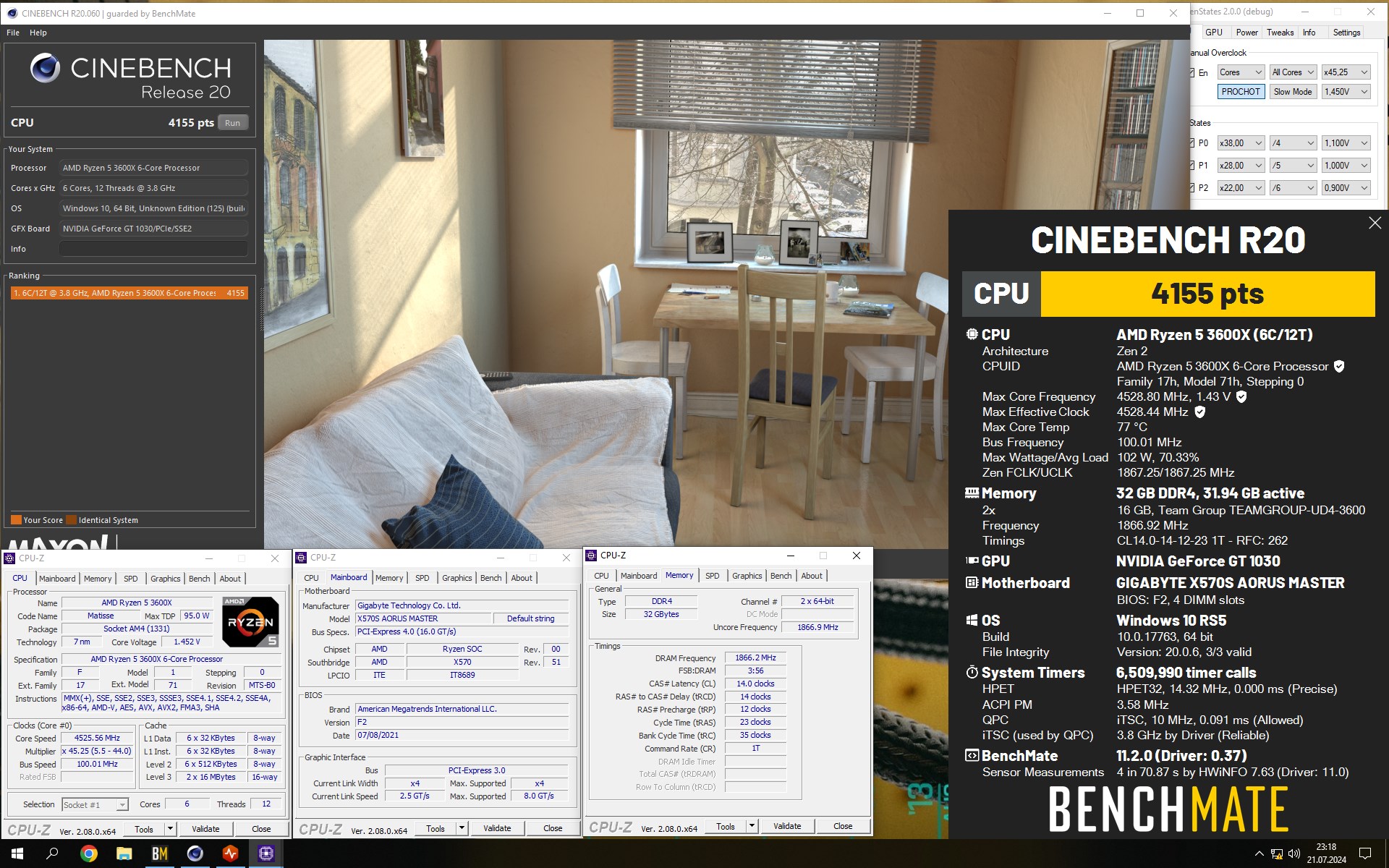Open Graphics tab in CPU-Z Mainboard window
1389x868 pixels.
coord(456,578)
